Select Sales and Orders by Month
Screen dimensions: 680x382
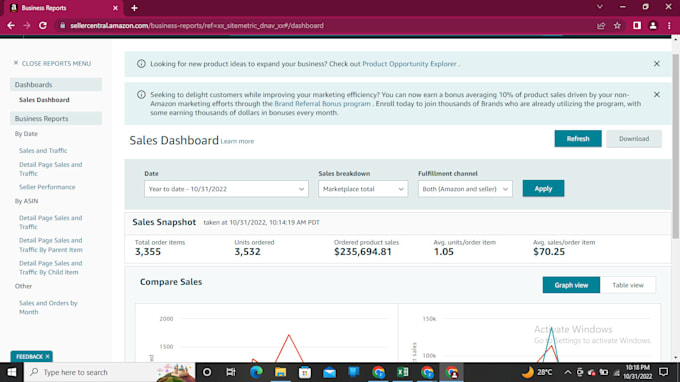tap(48, 307)
